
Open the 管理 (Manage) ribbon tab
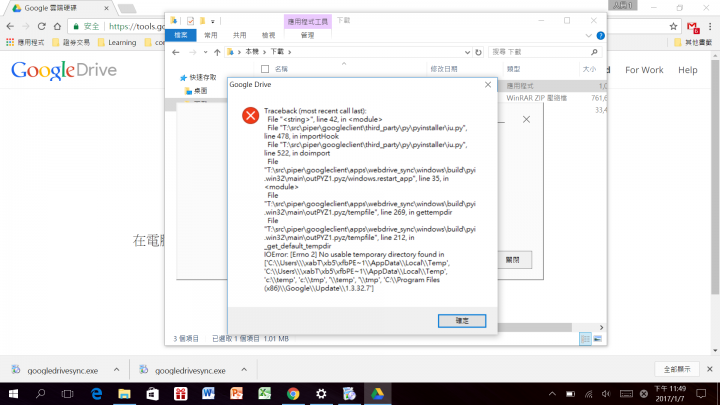(x=307, y=35)
